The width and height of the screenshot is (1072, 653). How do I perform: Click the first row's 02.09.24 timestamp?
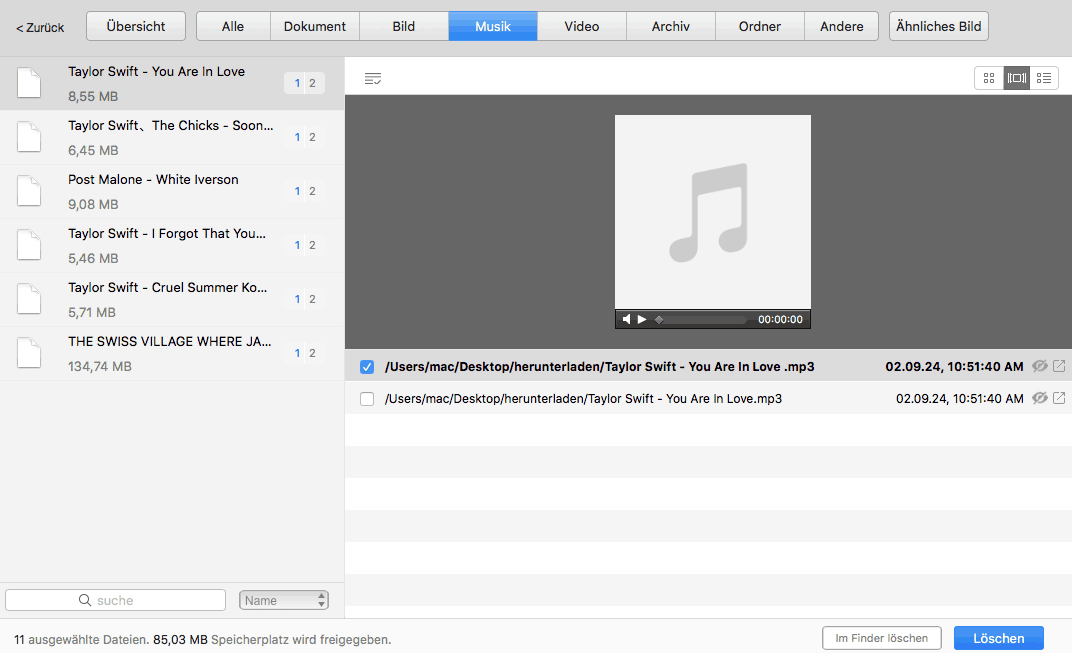(954, 367)
